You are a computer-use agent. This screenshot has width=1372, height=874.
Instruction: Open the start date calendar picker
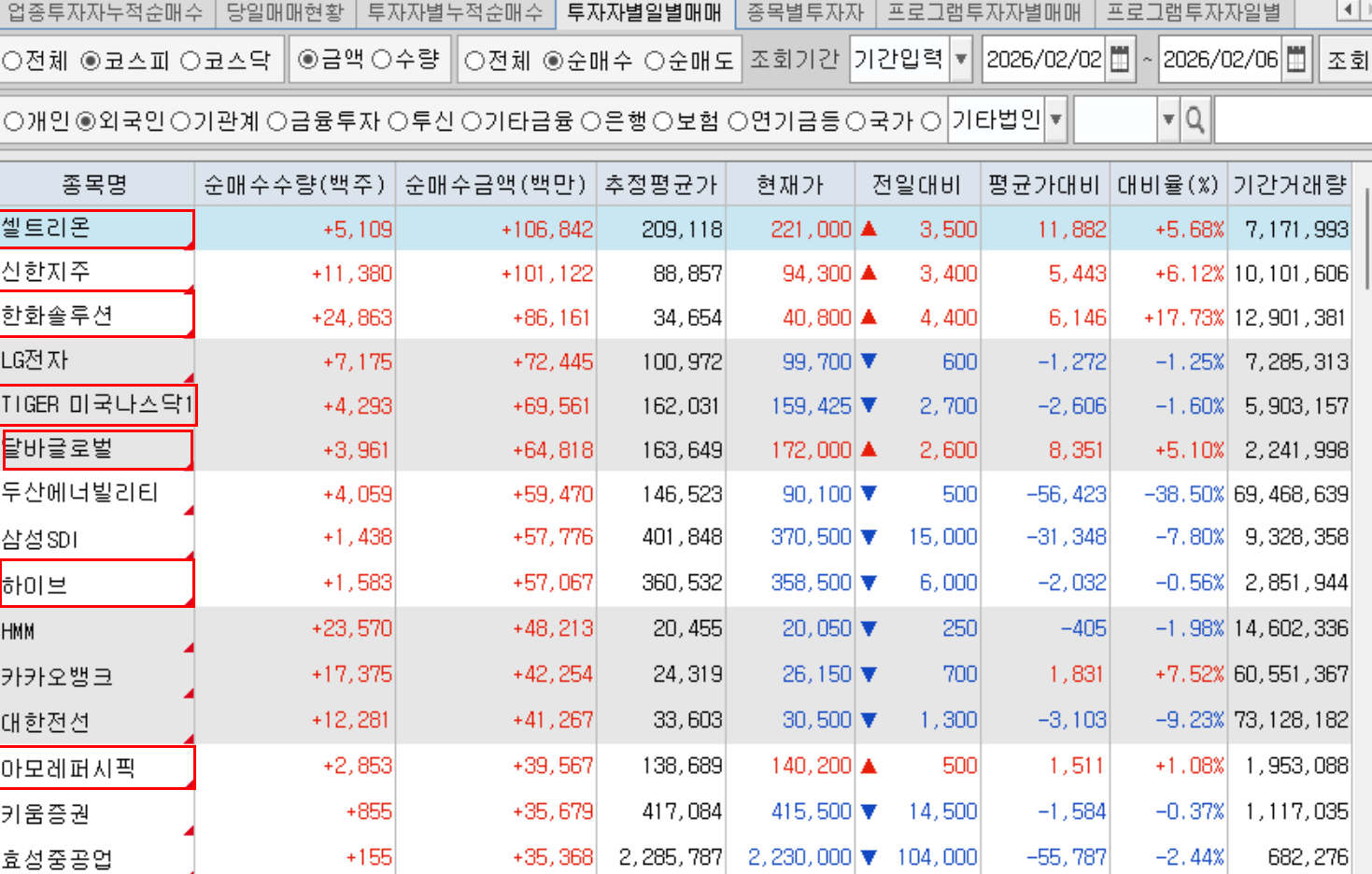[x=1119, y=60]
